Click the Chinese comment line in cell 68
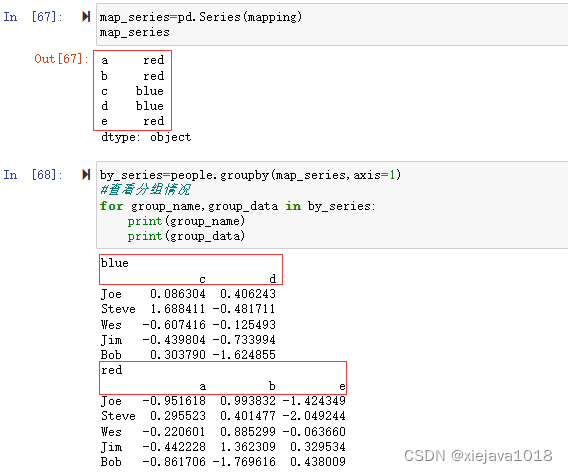 click(x=145, y=189)
